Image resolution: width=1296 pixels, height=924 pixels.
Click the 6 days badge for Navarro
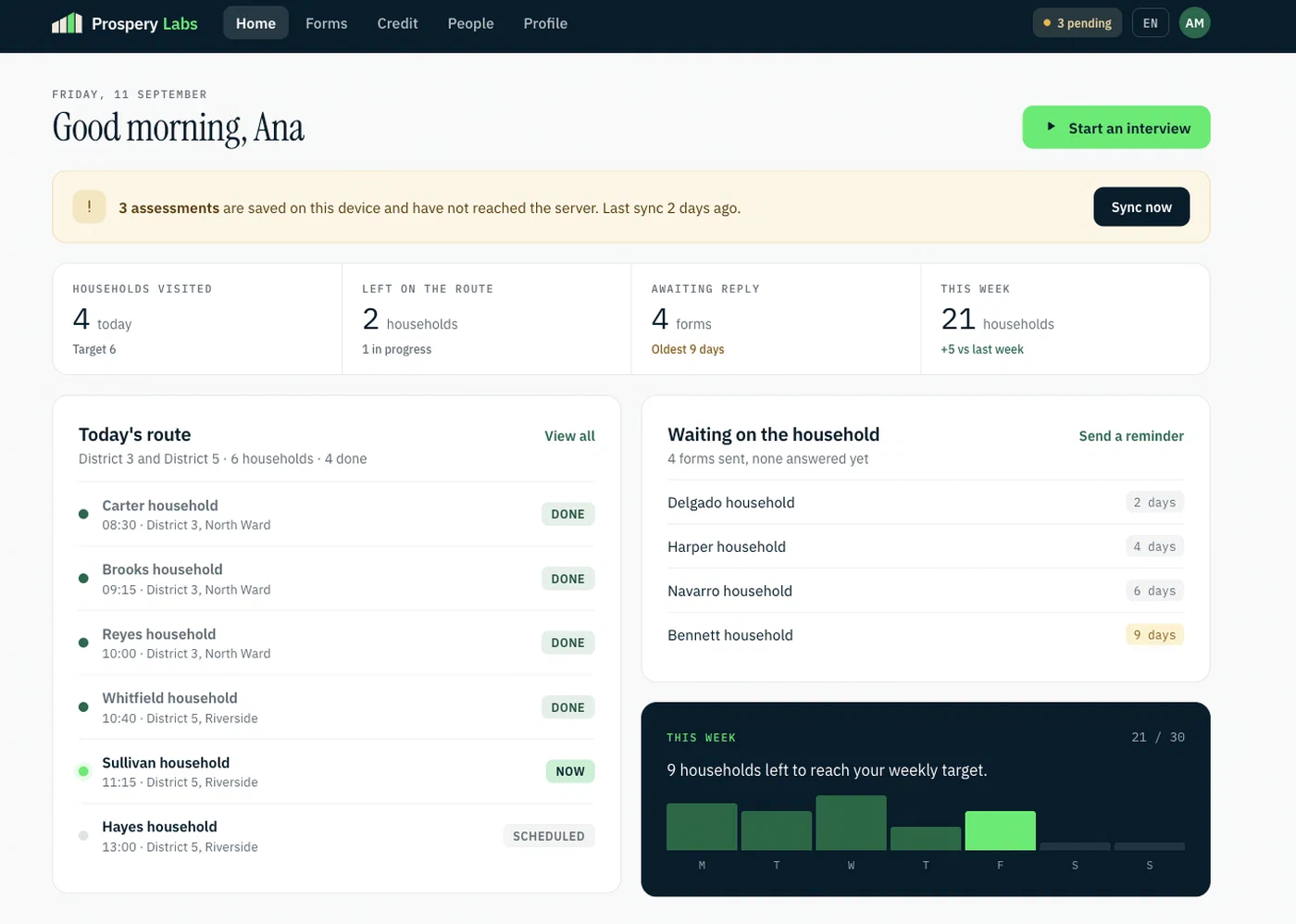tap(1154, 591)
